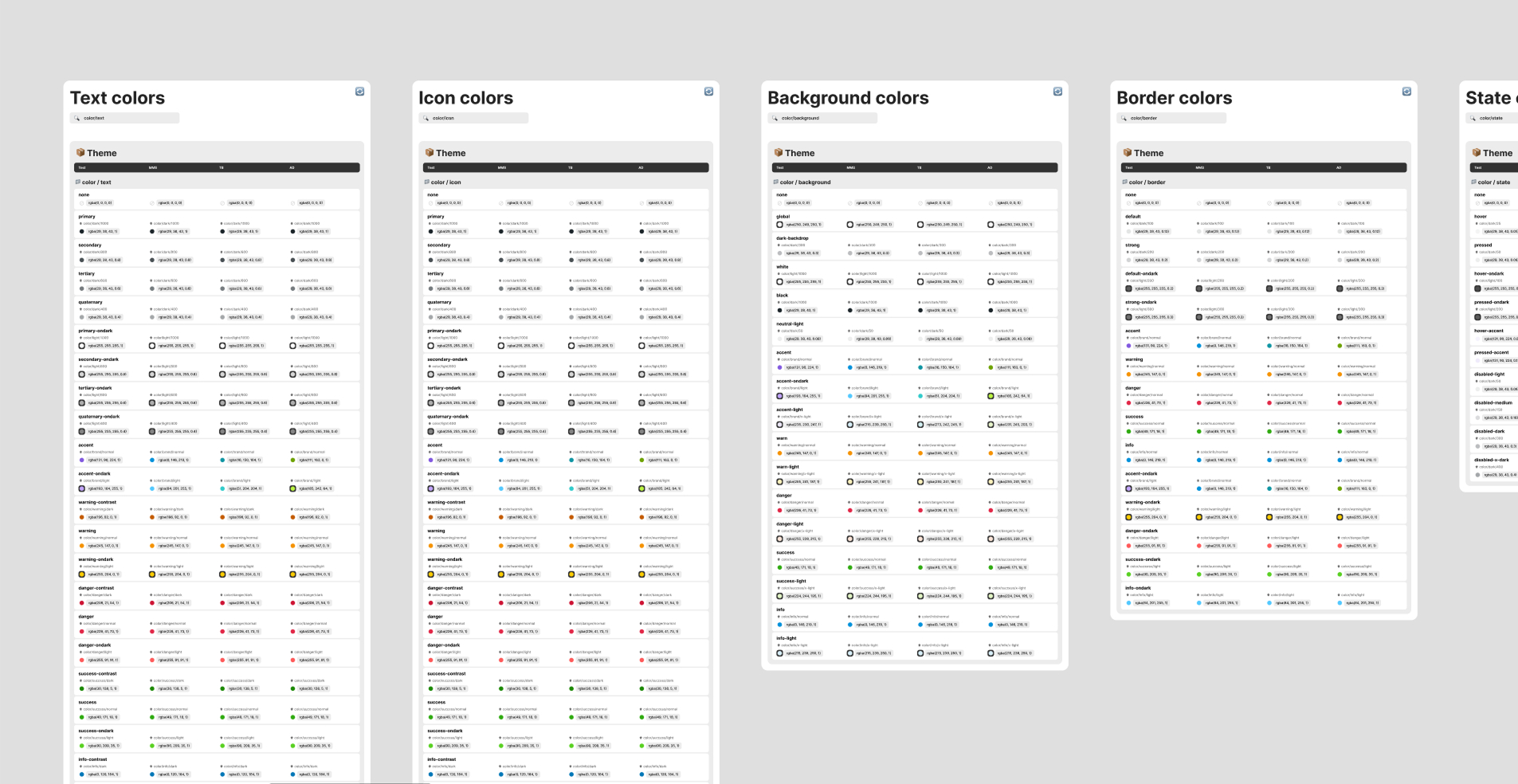Click the folder icon beside color / border

point(1125,182)
